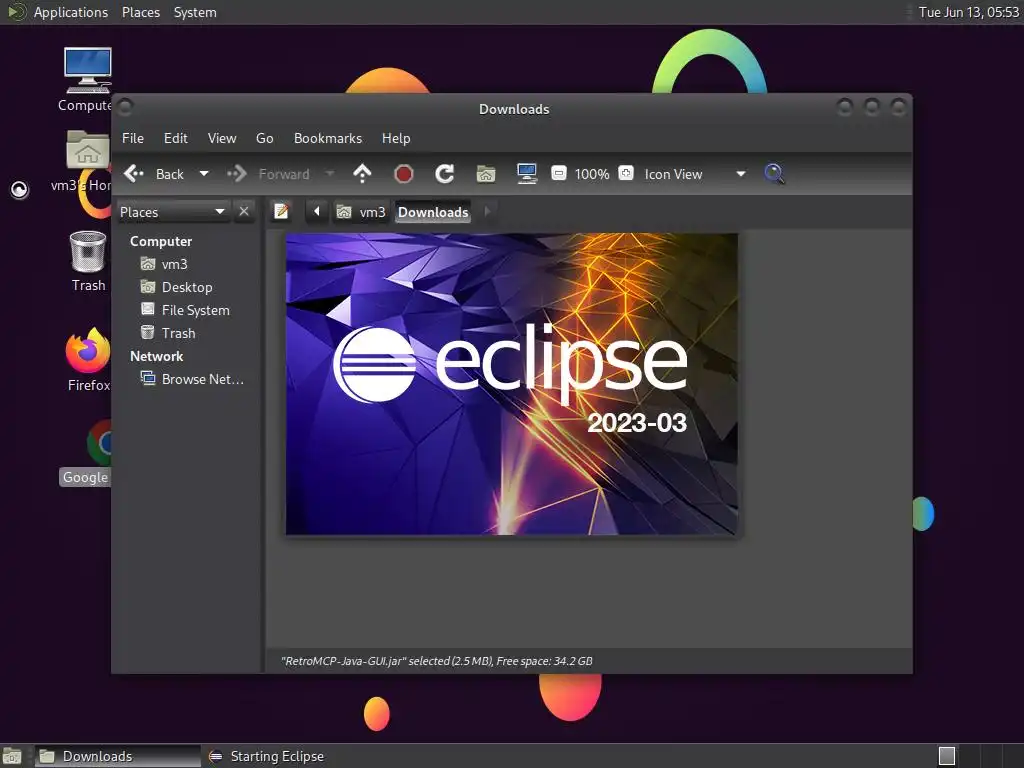1024x768 pixels.
Task: Go to parent folder with Up arrow
Action: click(x=362, y=174)
